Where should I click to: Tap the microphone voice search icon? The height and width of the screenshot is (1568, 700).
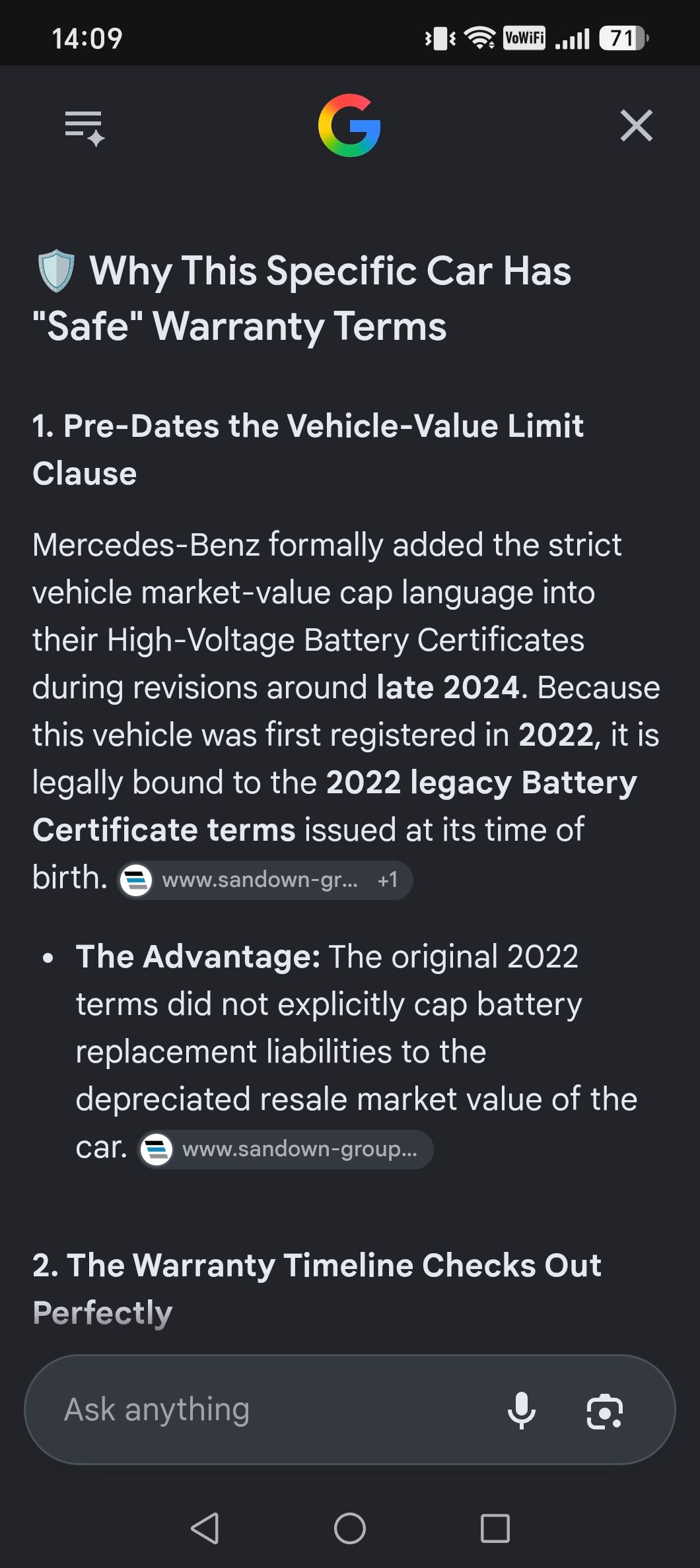pyautogui.click(x=522, y=1410)
